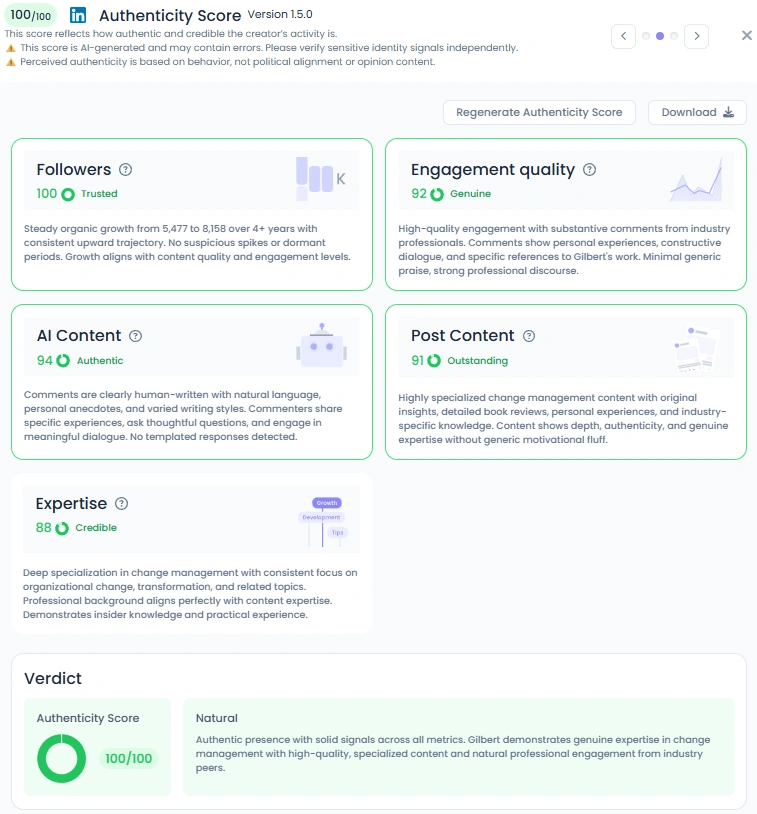
Task: Click the Engagement quality 92 score ring
Action: 437,194
